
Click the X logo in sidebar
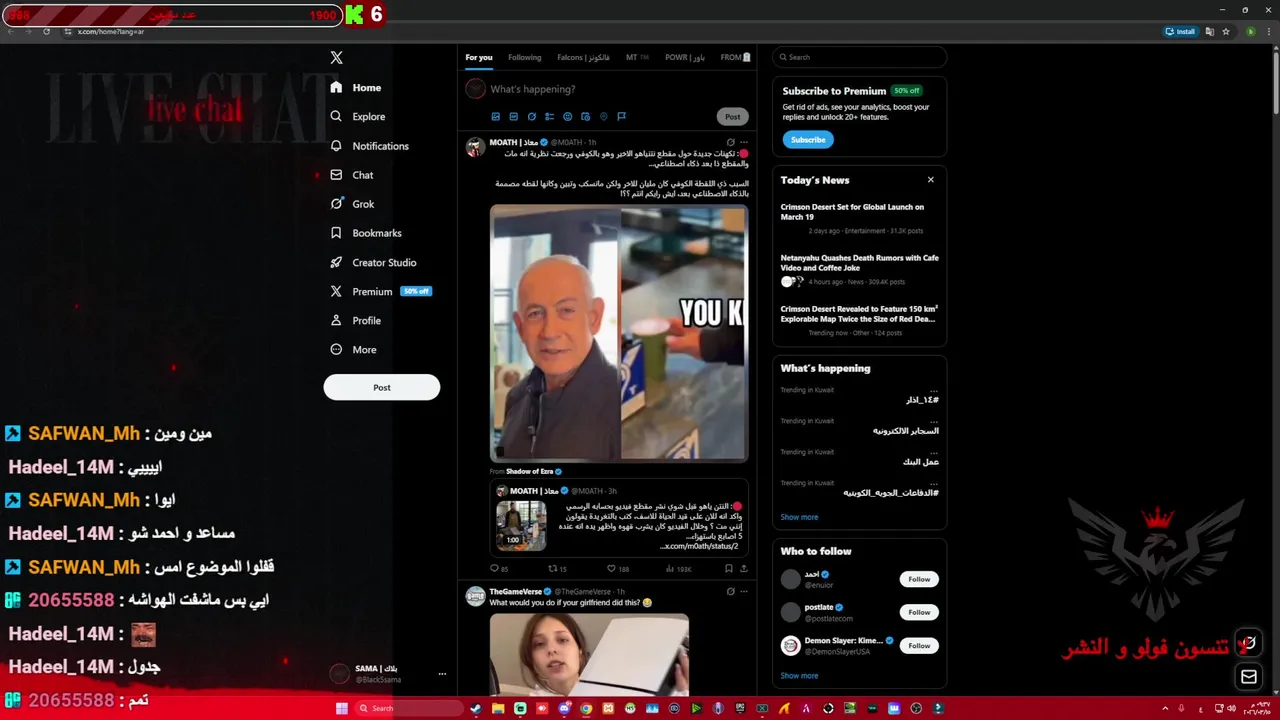(x=336, y=58)
